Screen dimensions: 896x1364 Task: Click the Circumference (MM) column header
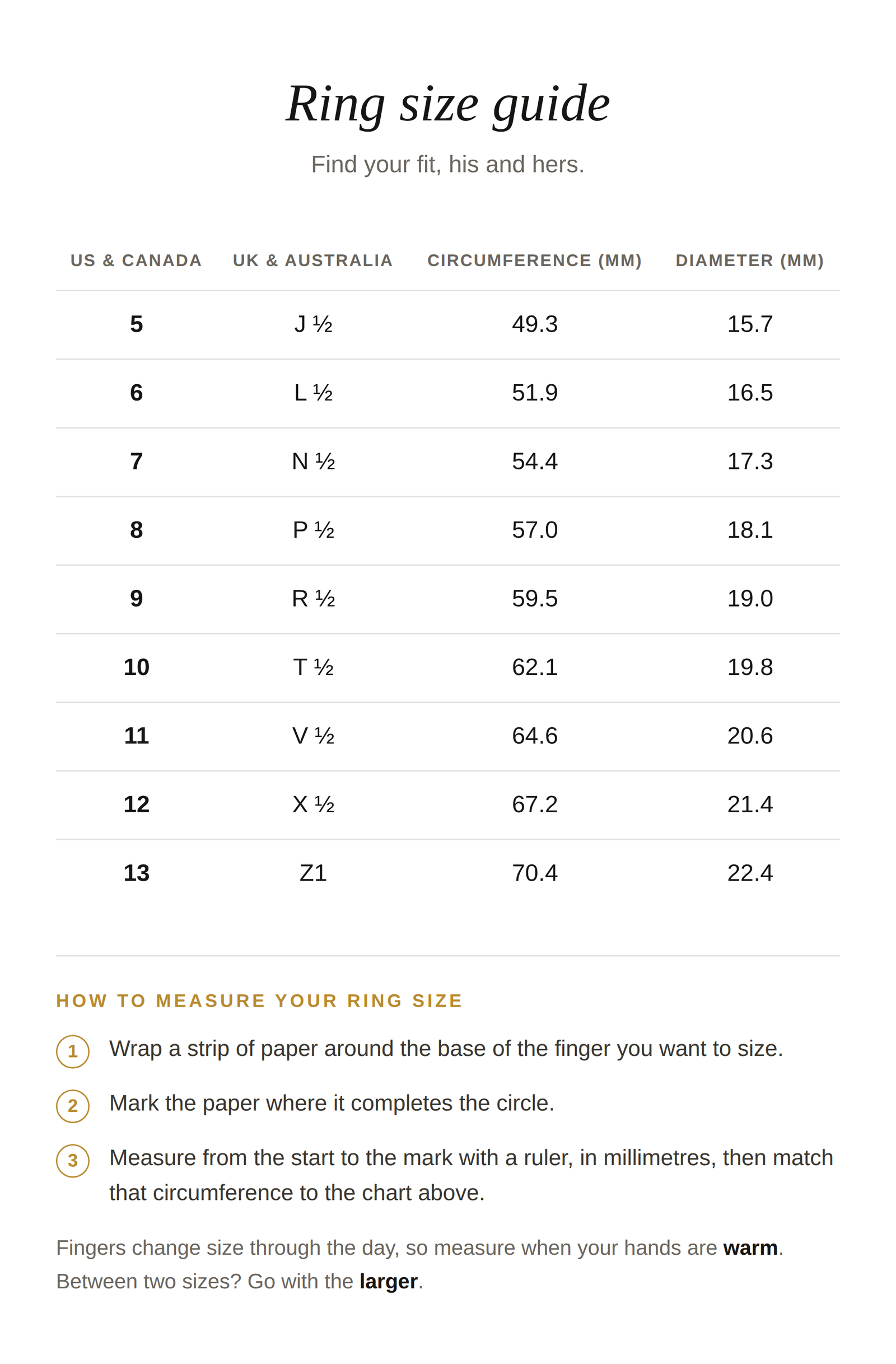coord(534,260)
